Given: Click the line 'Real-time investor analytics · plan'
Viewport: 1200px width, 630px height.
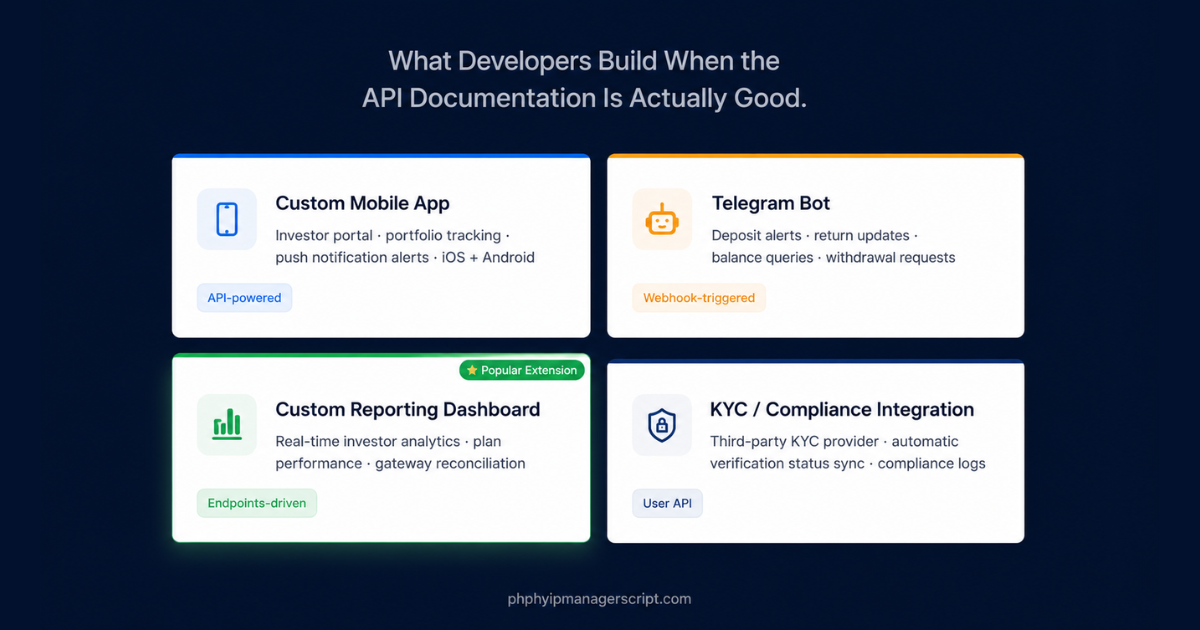Looking at the screenshot, I should click(x=388, y=442).
